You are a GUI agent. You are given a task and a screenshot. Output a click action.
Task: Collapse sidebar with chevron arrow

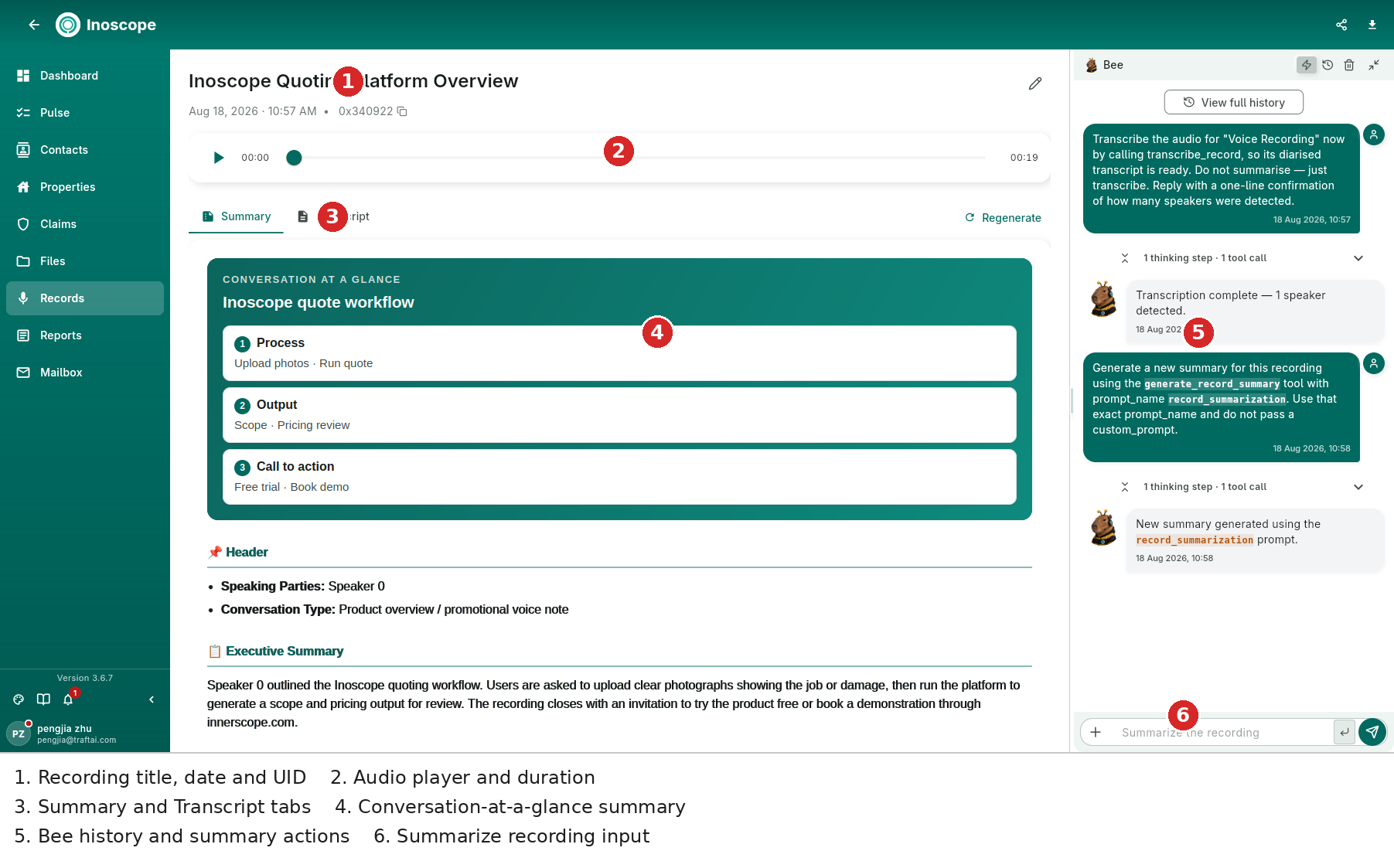coord(152,700)
